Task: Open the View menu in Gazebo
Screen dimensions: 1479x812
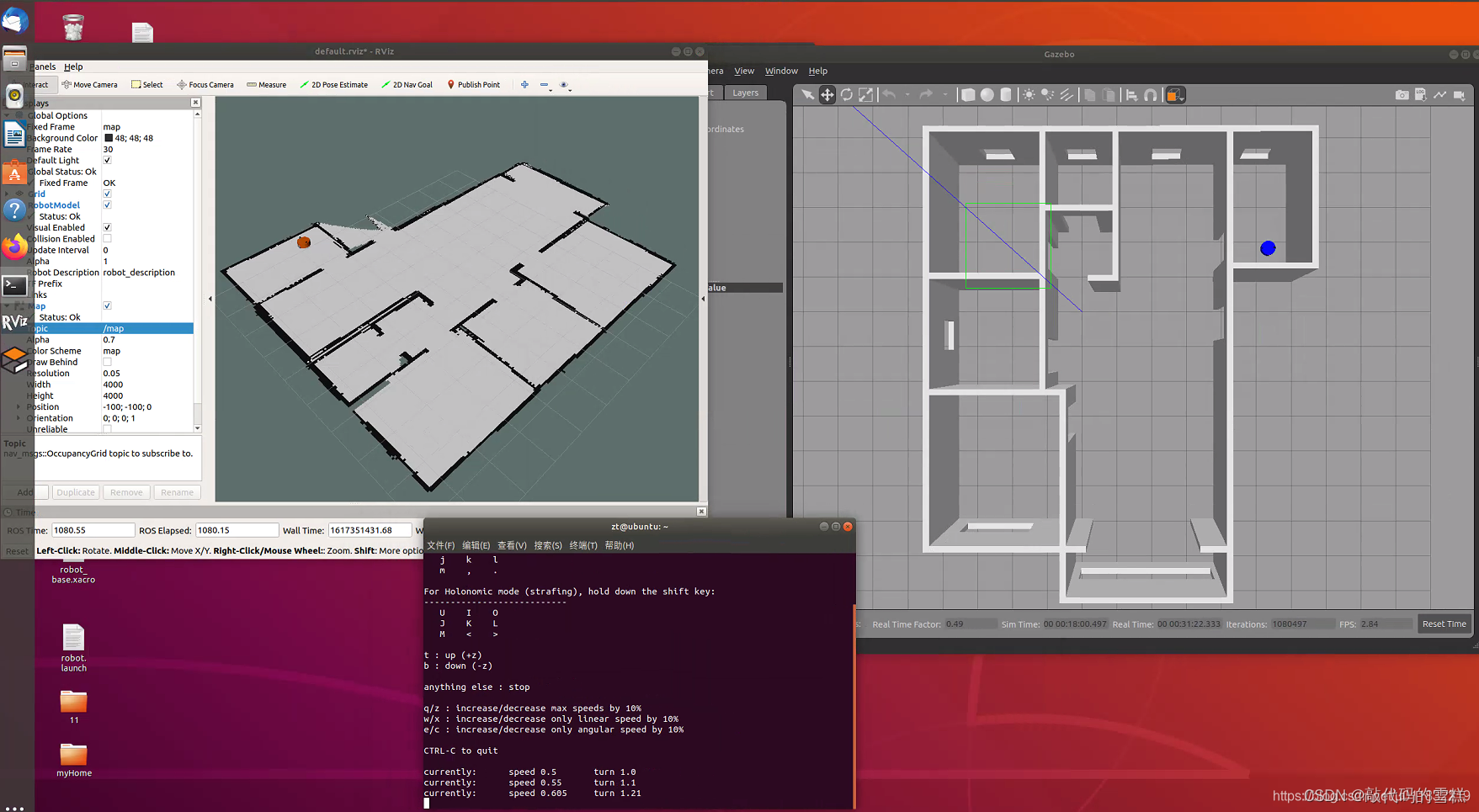Action: point(744,71)
